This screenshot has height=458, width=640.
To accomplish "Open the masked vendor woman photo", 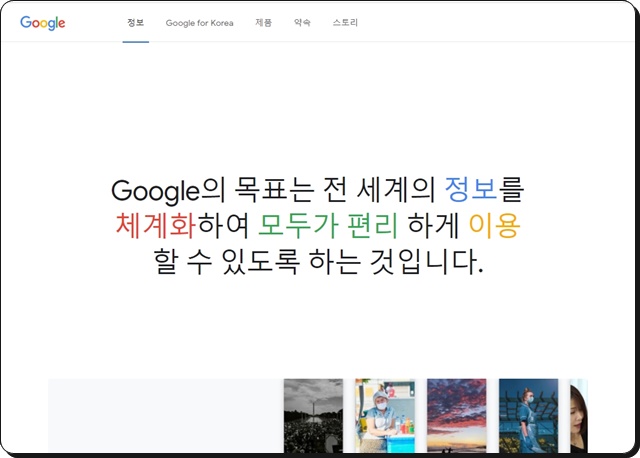I will 385,416.
